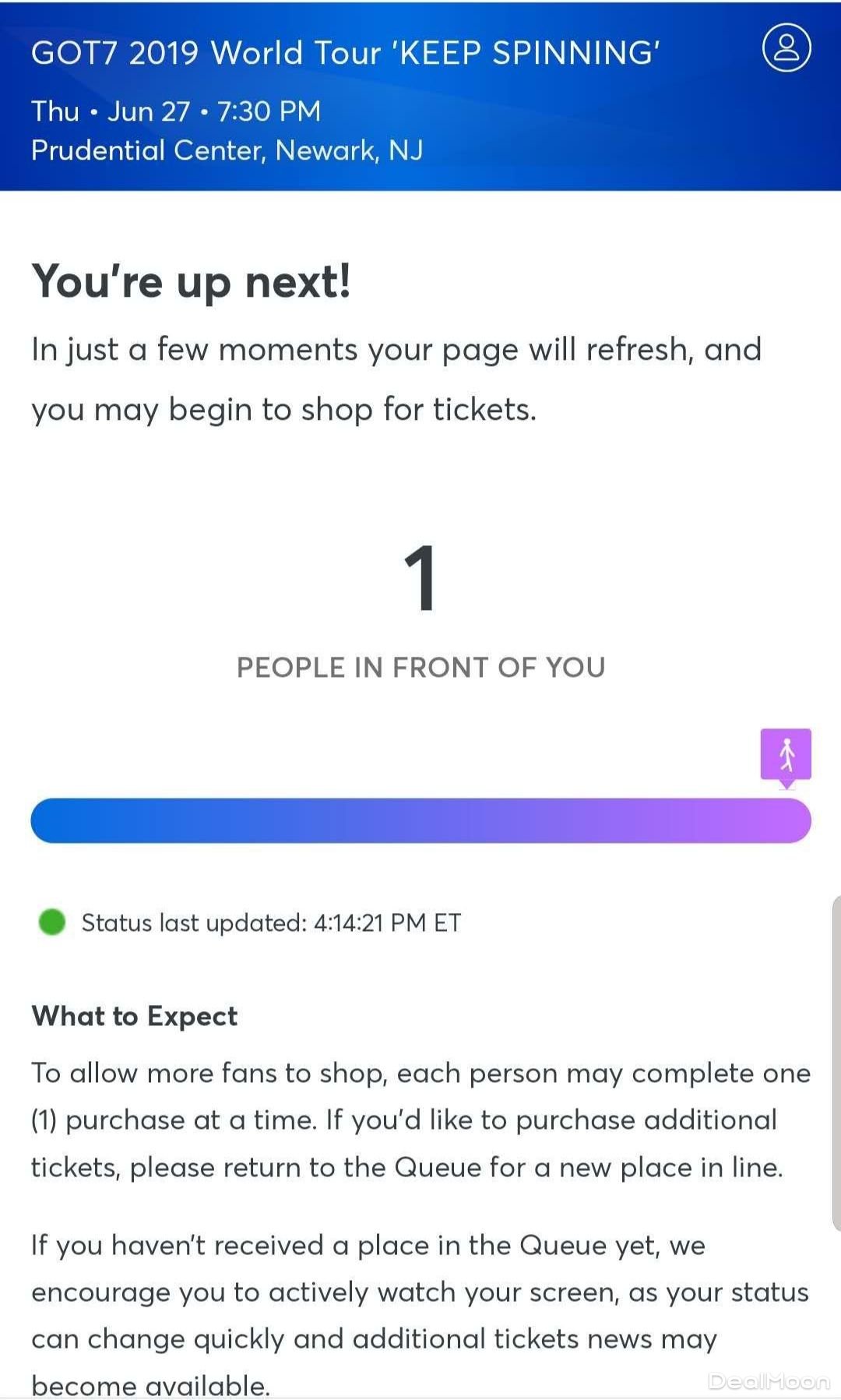The height and width of the screenshot is (1400, 841).
Task: Select the GOT7 'KEEP SPINNING' event title
Action: click(346, 53)
